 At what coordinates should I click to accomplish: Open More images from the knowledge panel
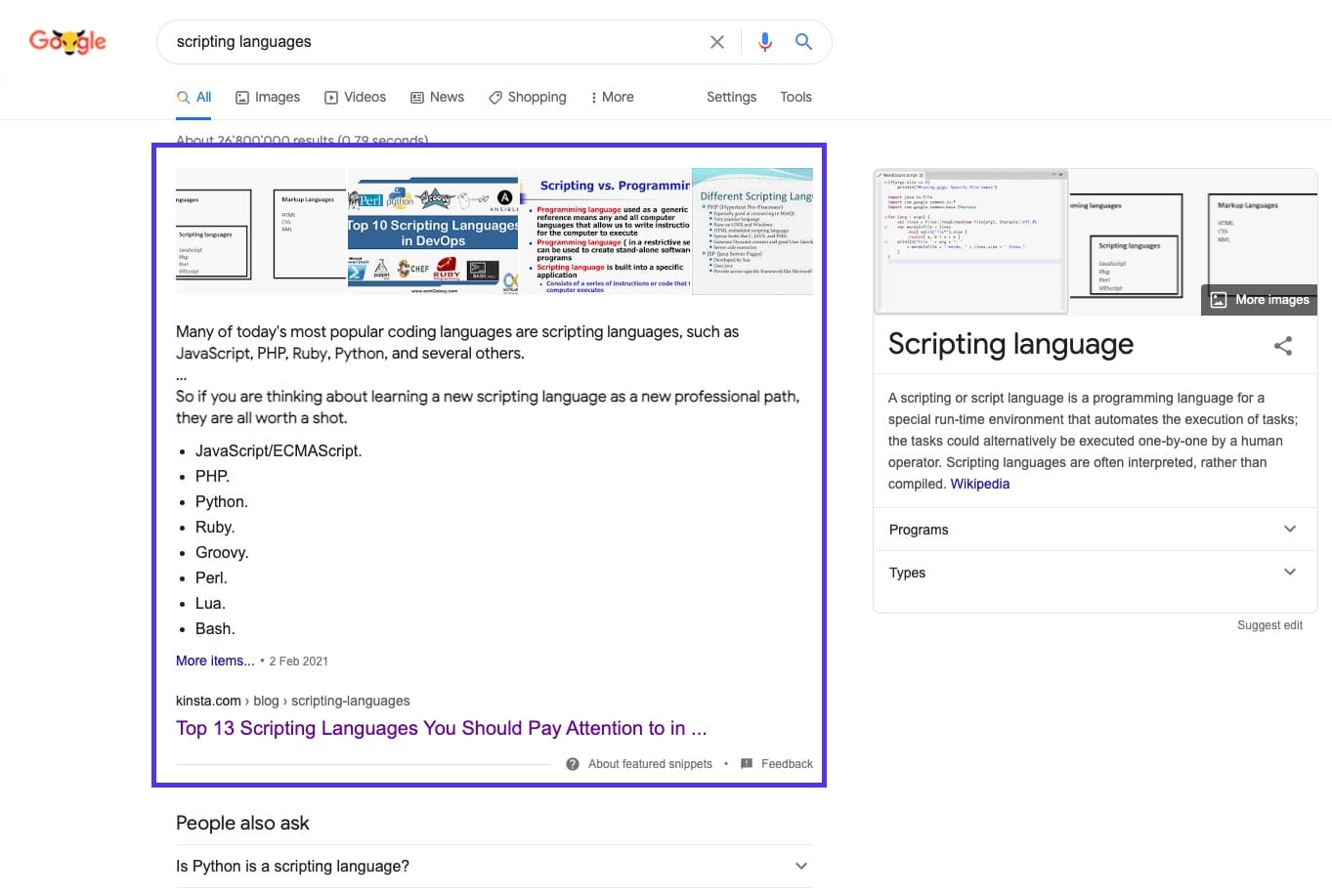[1259, 299]
